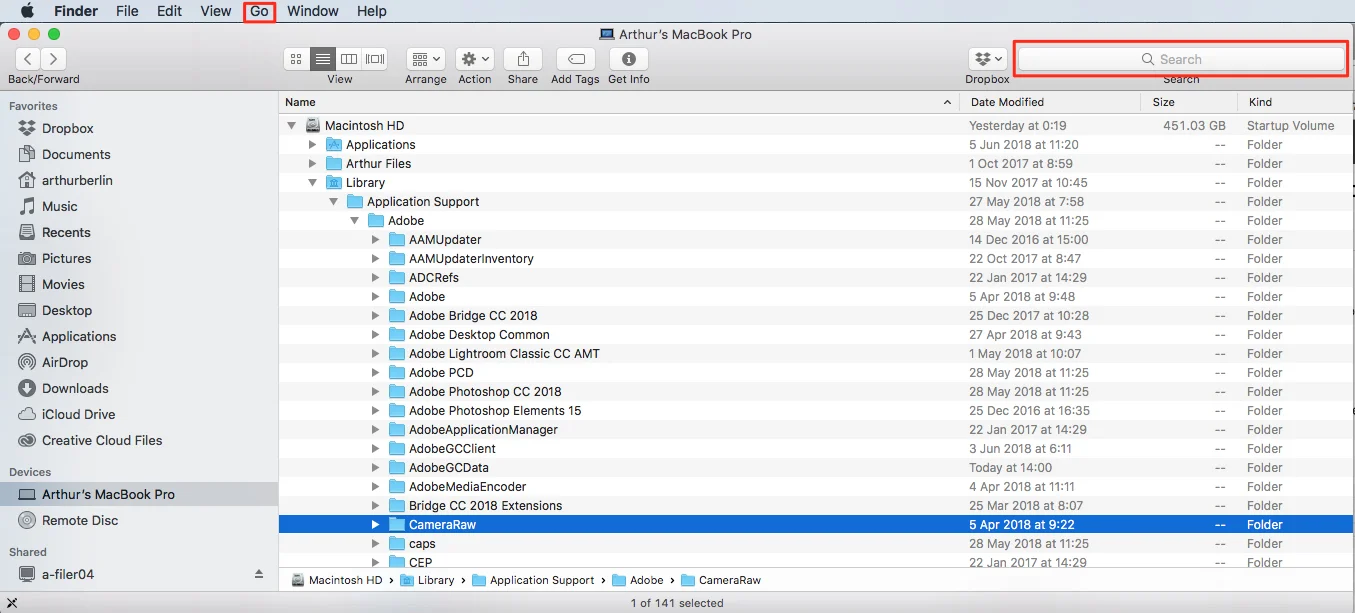Switch to list view in toolbar

[322, 59]
